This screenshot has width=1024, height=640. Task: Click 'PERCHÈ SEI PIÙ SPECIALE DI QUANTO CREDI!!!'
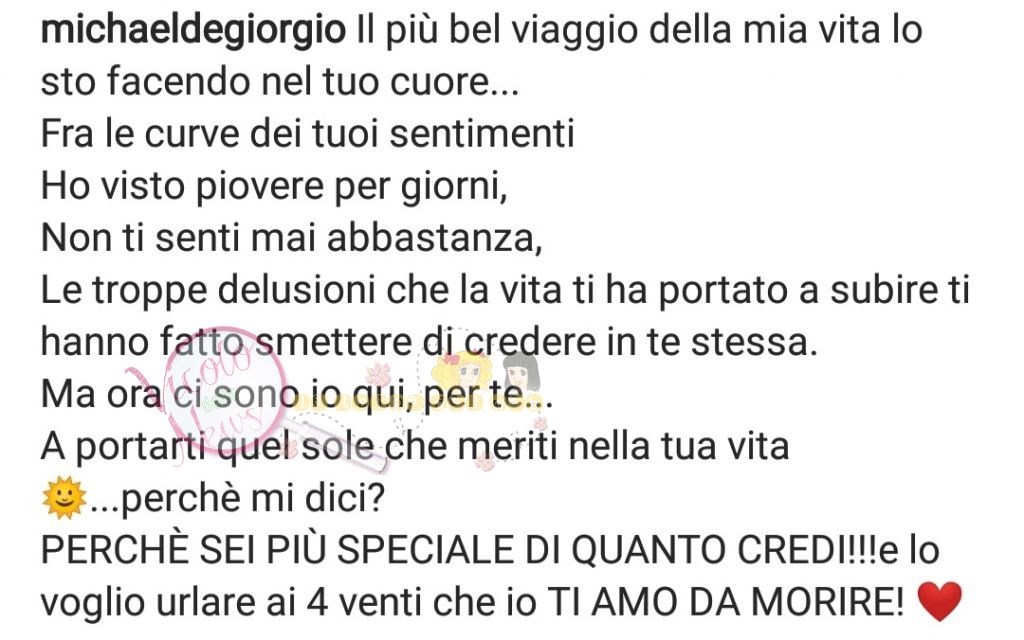[460, 550]
